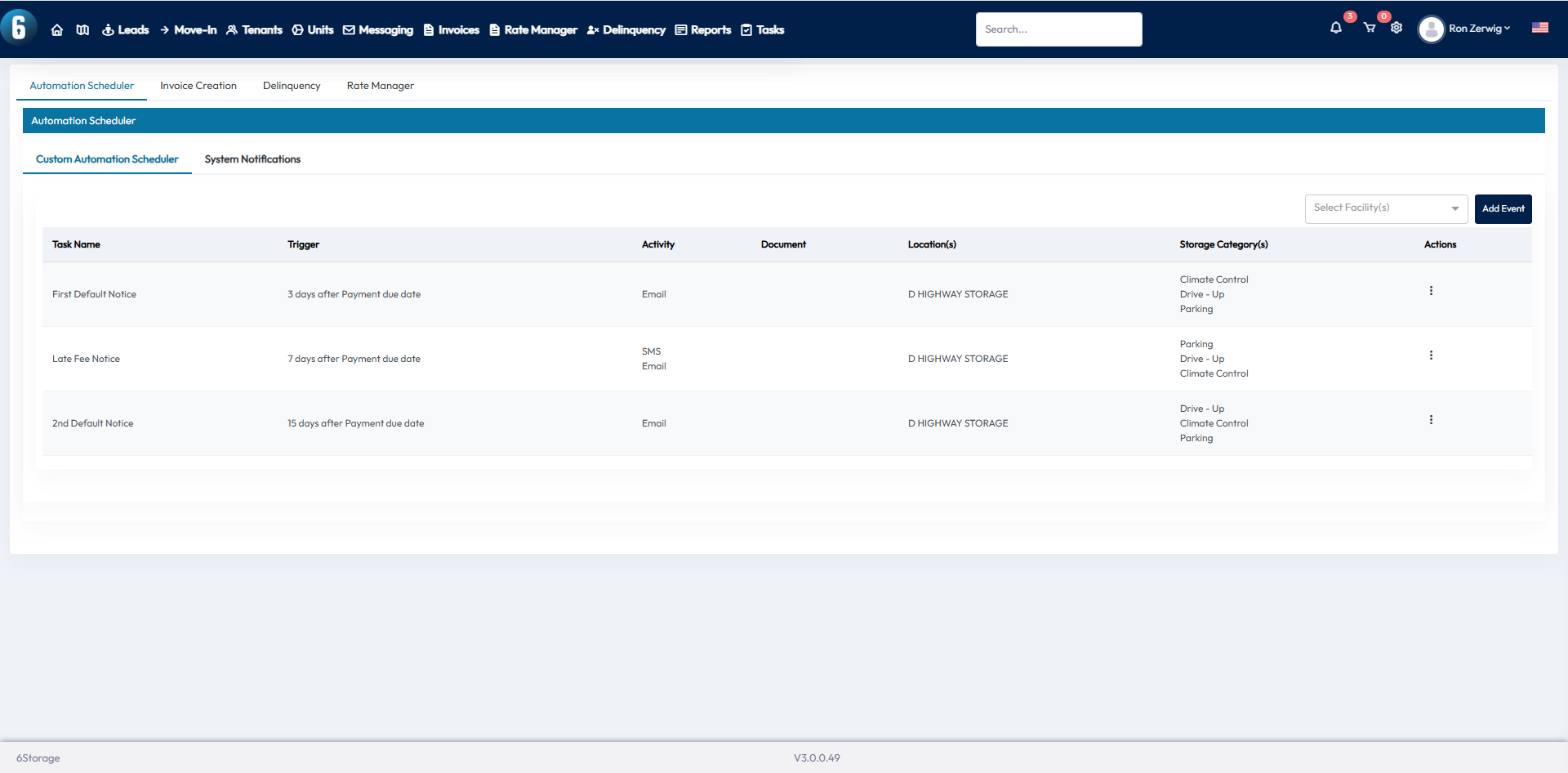Switch to the Invoice Creation tab
Viewport: 1568px width, 773px height.
coord(198,86)
